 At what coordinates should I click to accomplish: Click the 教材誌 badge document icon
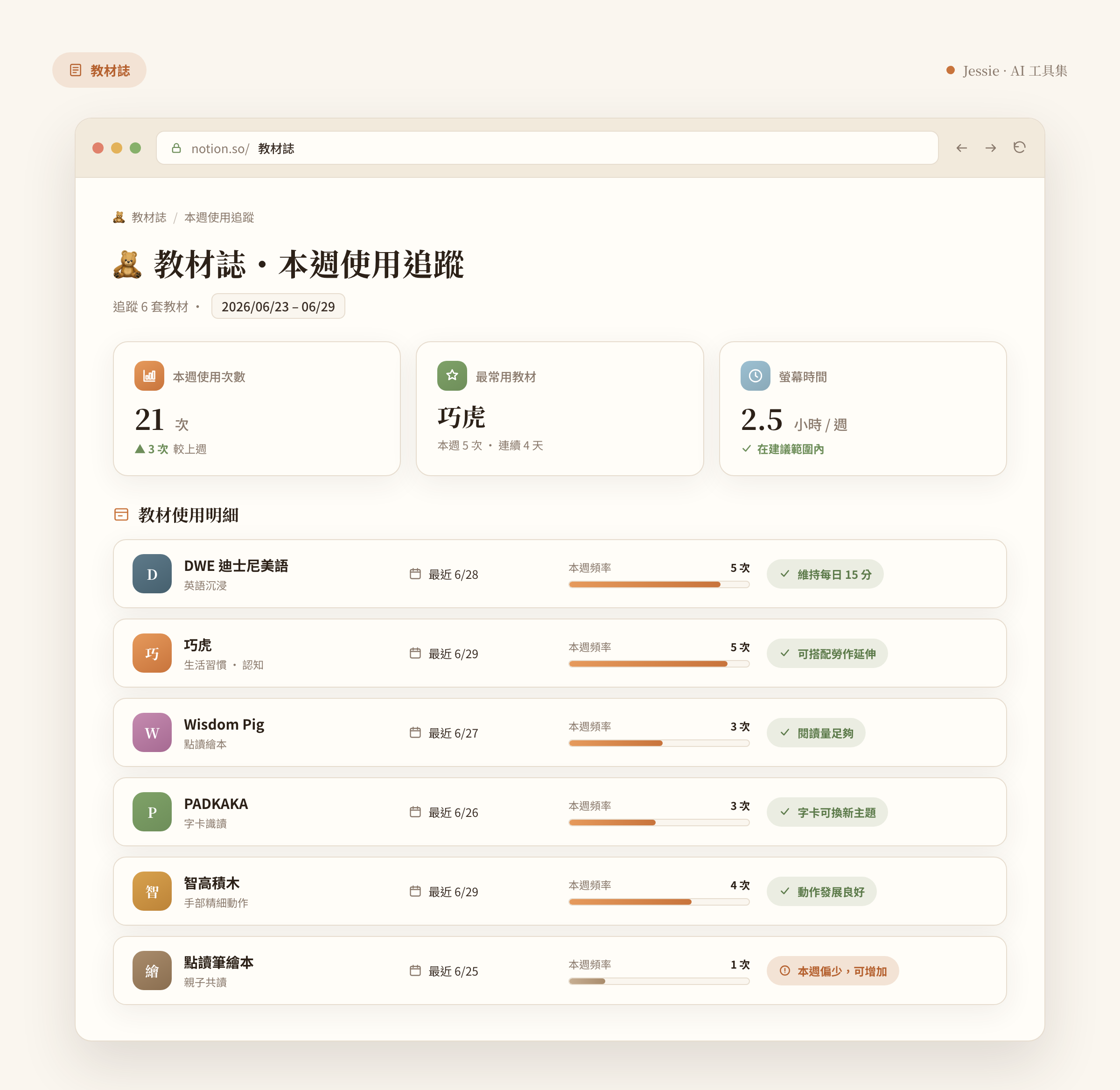pyautogui.click(x=76, y=70)
